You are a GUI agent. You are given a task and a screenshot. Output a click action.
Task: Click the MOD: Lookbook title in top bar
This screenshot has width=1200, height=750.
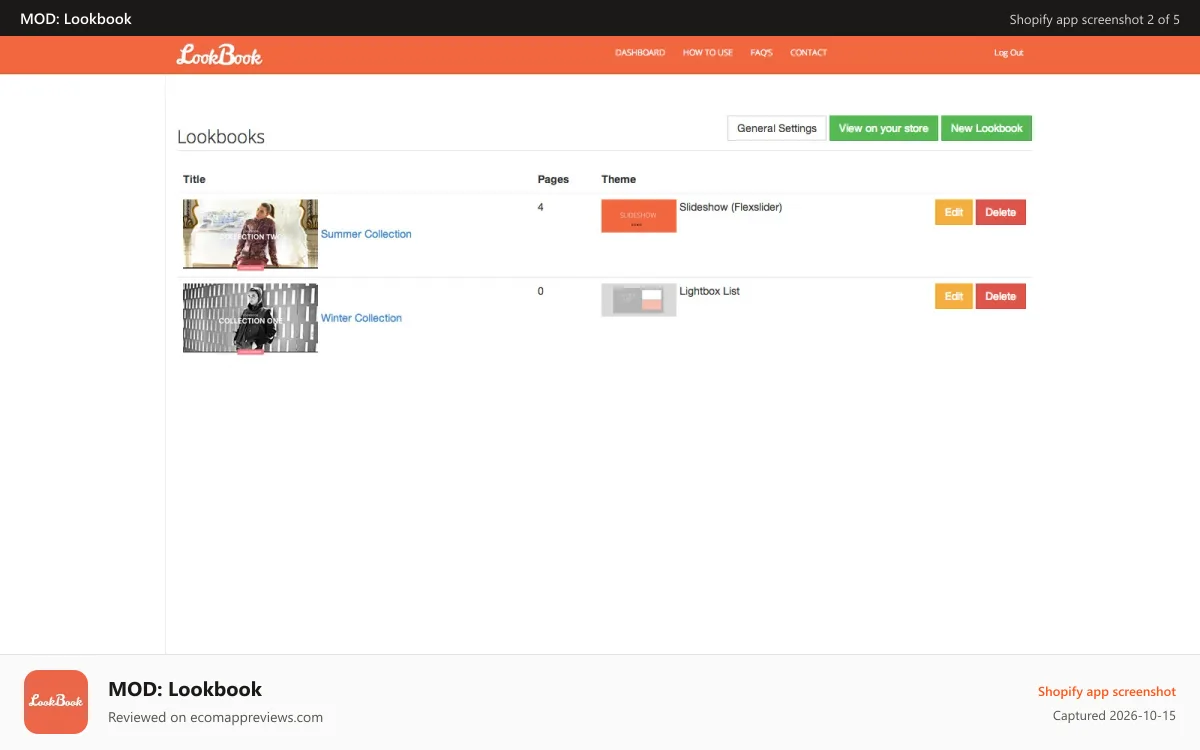[76, 18]
